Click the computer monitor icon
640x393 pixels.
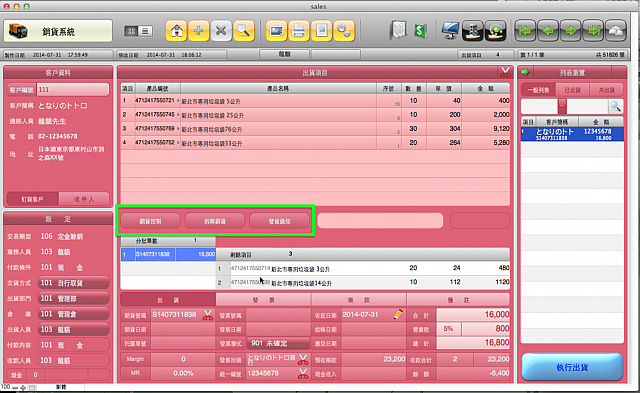click(451, 31)
